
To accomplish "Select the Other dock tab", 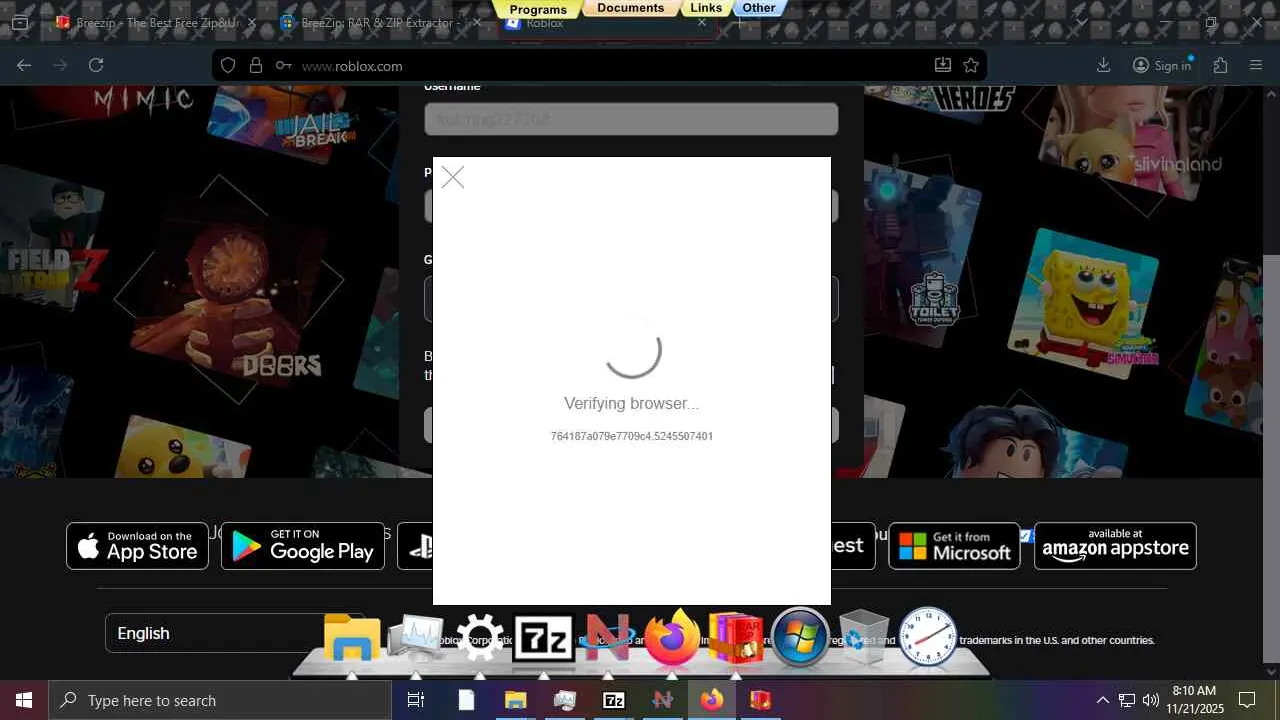I will click(x=759, y=8).
